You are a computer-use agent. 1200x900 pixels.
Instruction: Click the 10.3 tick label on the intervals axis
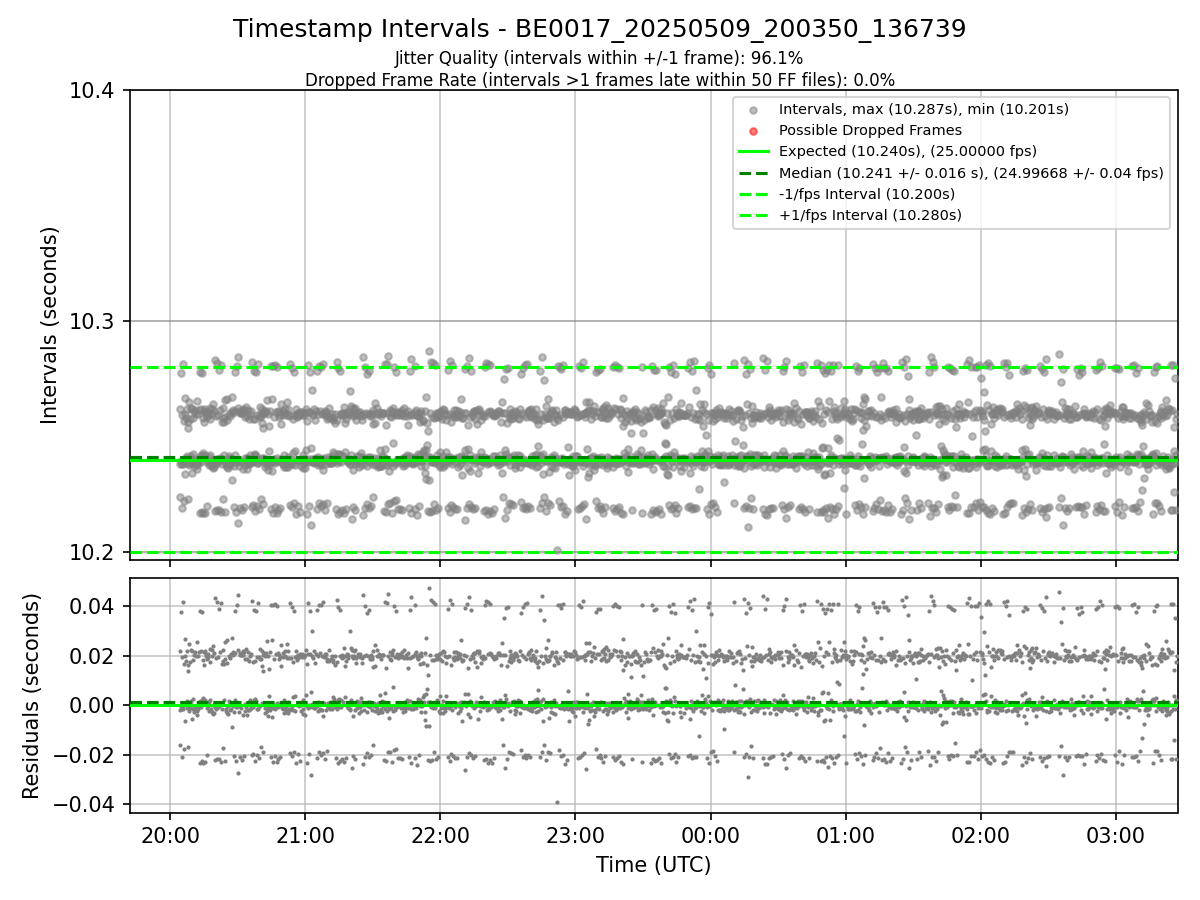pos(93,322)
